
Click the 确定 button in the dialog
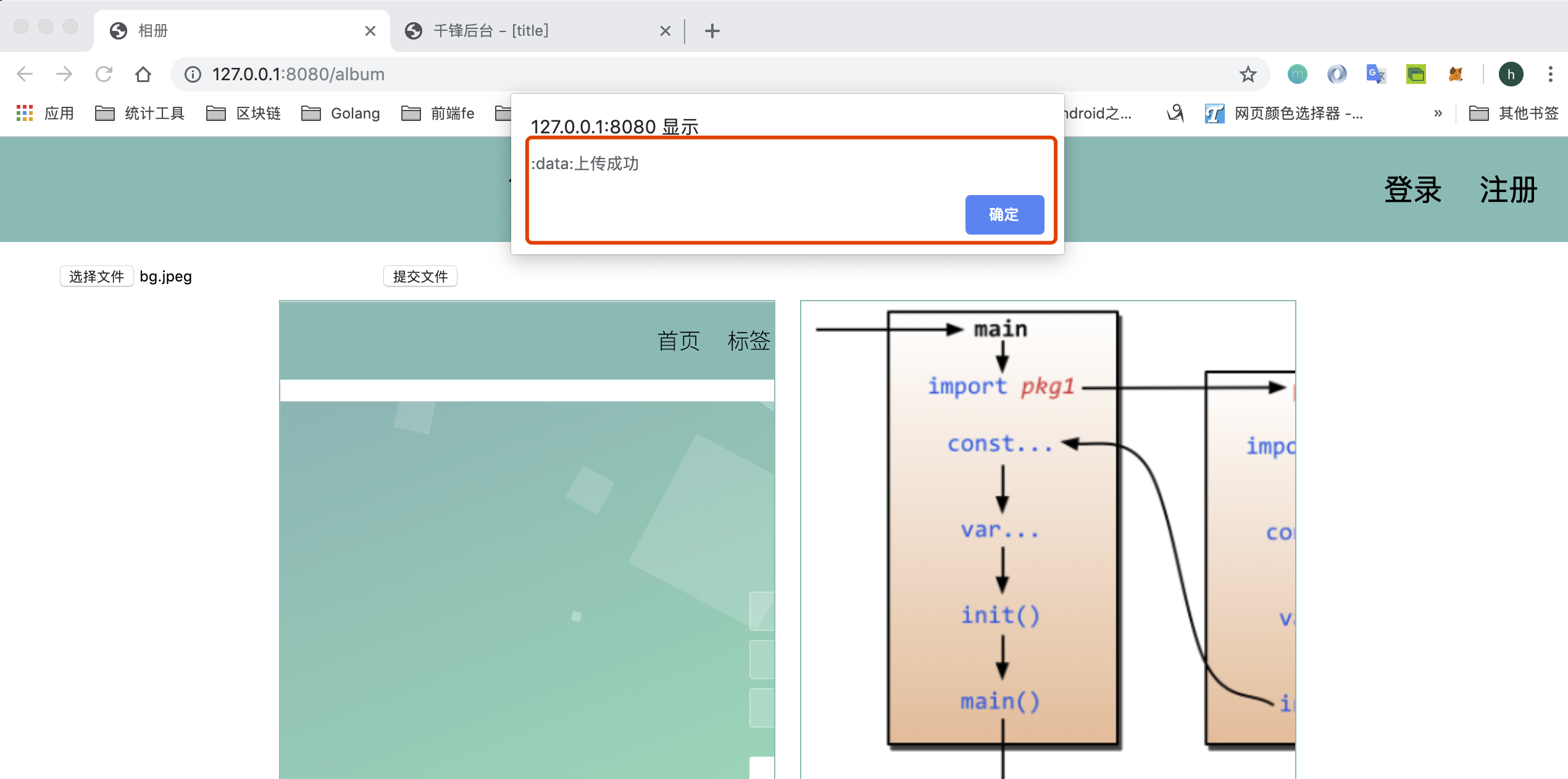(x=1004, y=215)
